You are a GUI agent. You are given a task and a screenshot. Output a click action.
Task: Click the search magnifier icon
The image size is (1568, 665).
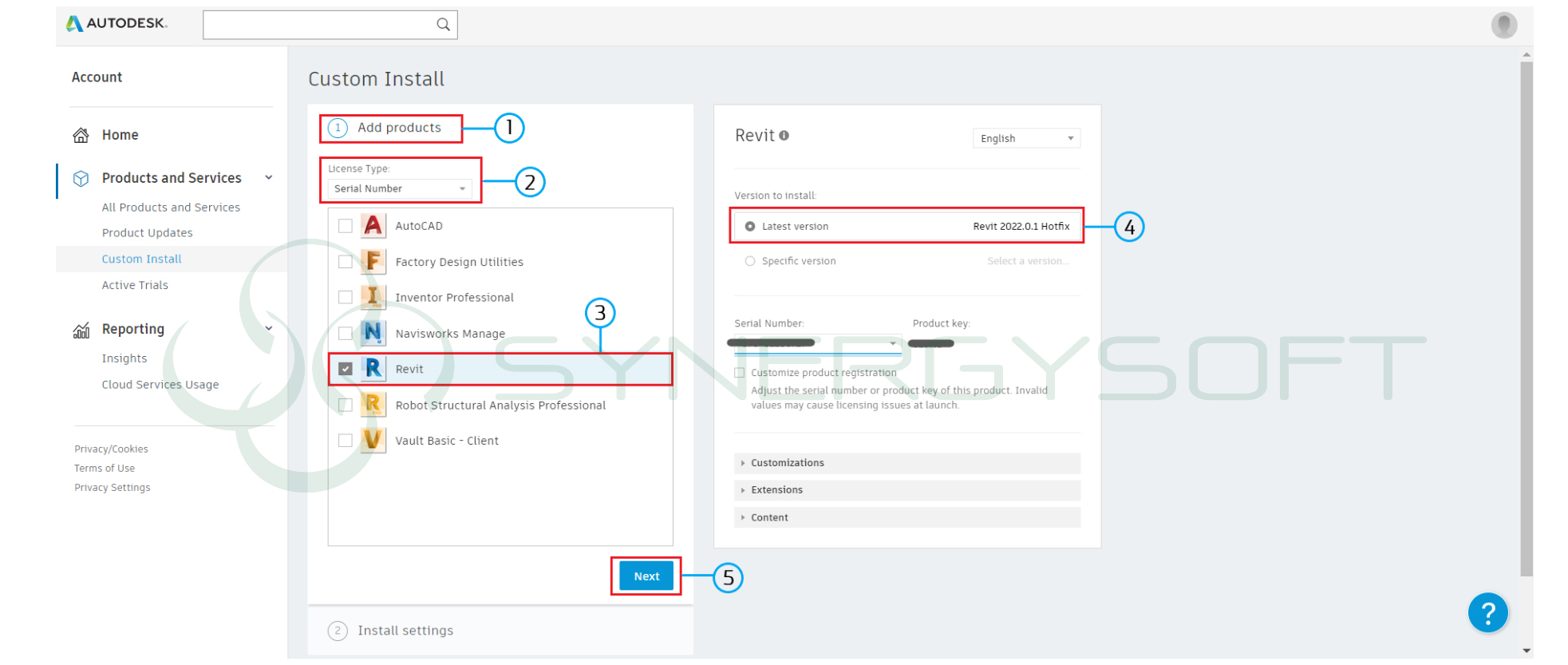[x=443, y=25]
